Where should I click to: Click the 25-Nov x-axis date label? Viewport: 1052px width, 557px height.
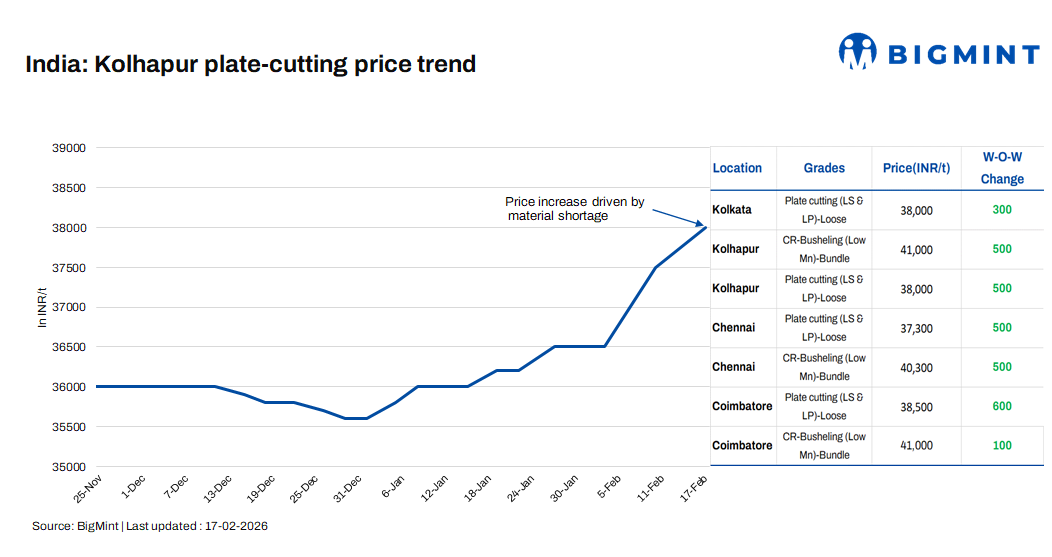(86, 489)
